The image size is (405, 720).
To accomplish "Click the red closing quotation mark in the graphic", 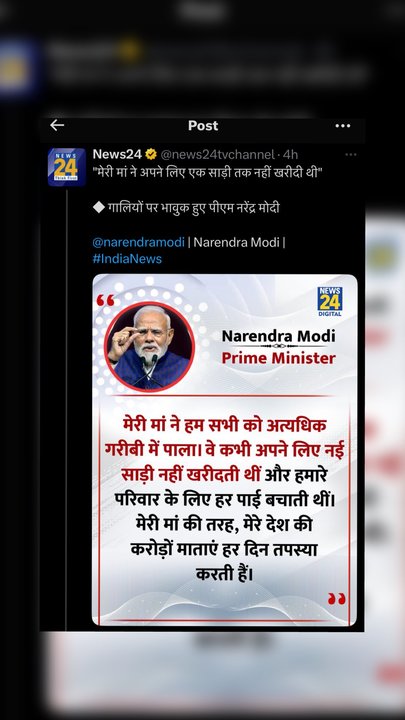I will pyautogui.click(x=336, y=598).
